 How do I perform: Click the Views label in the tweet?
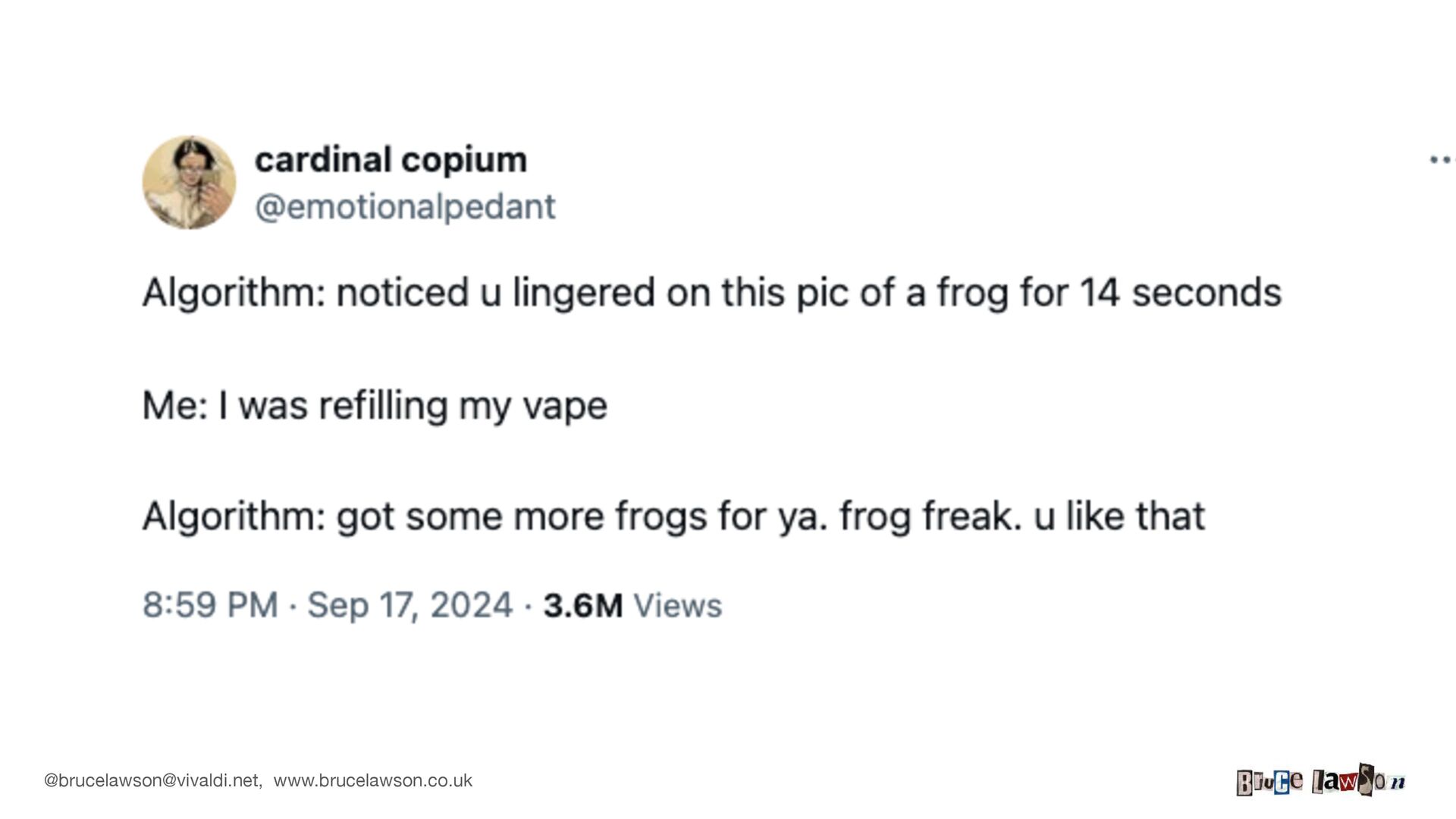tap(677, 605)
